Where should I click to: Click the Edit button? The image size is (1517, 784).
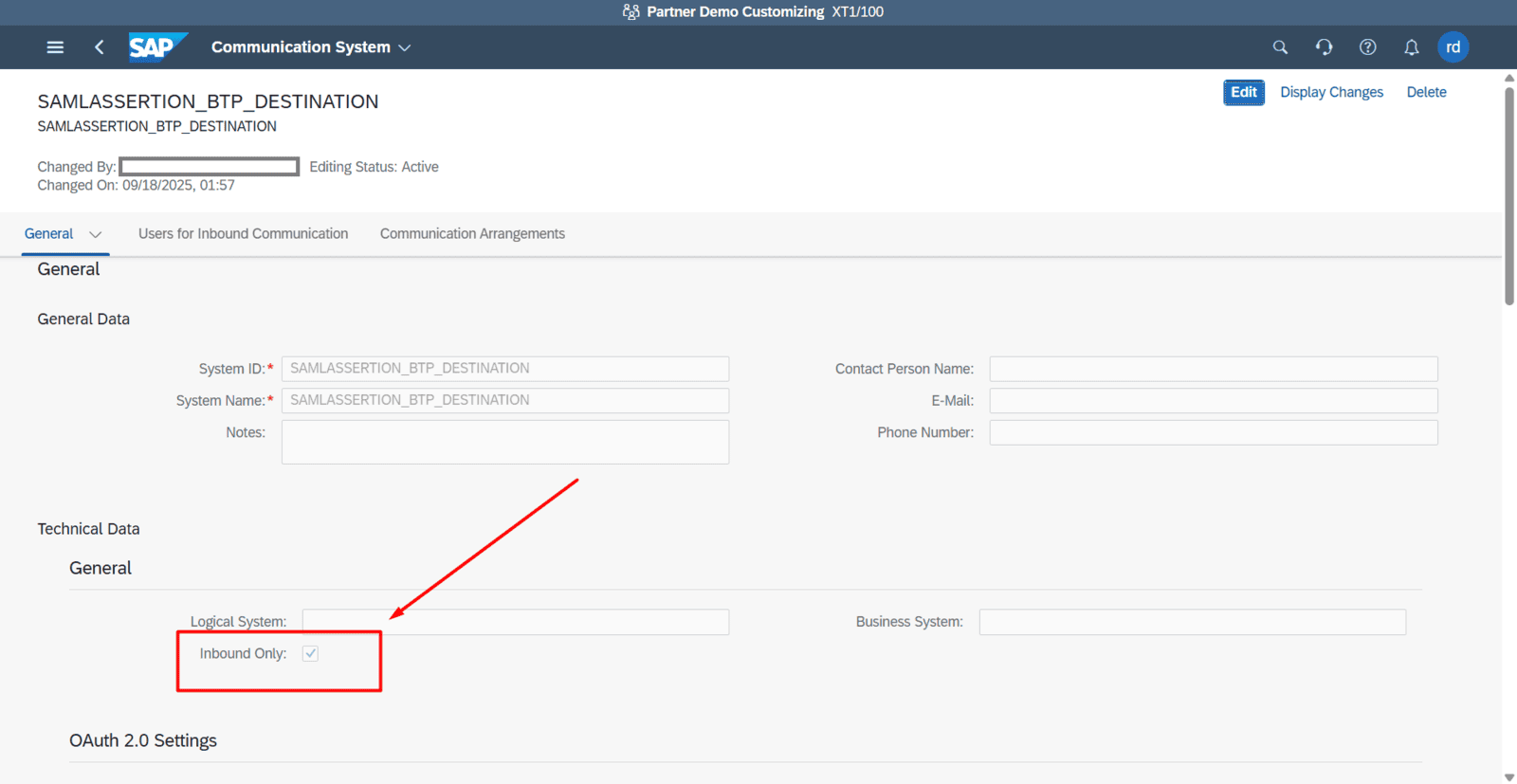(1243, 92)
